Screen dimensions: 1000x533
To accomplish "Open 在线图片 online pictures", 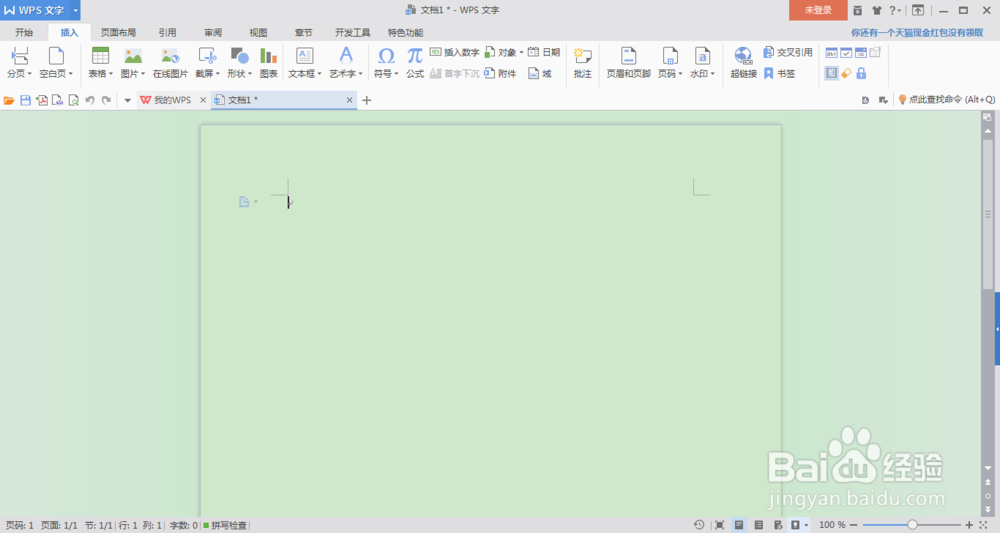I will [170, 62].
